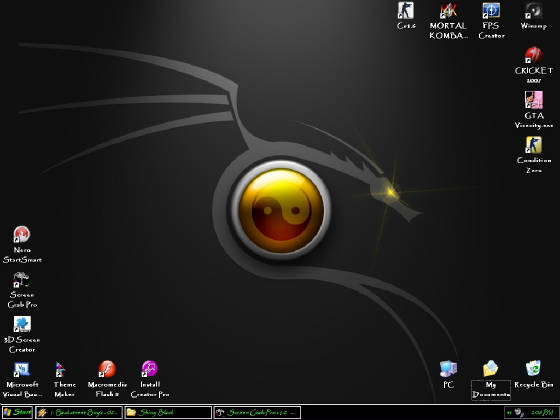560x420 pixels.
Task: Open the Start menu button
Action: (x=17, y=412)
